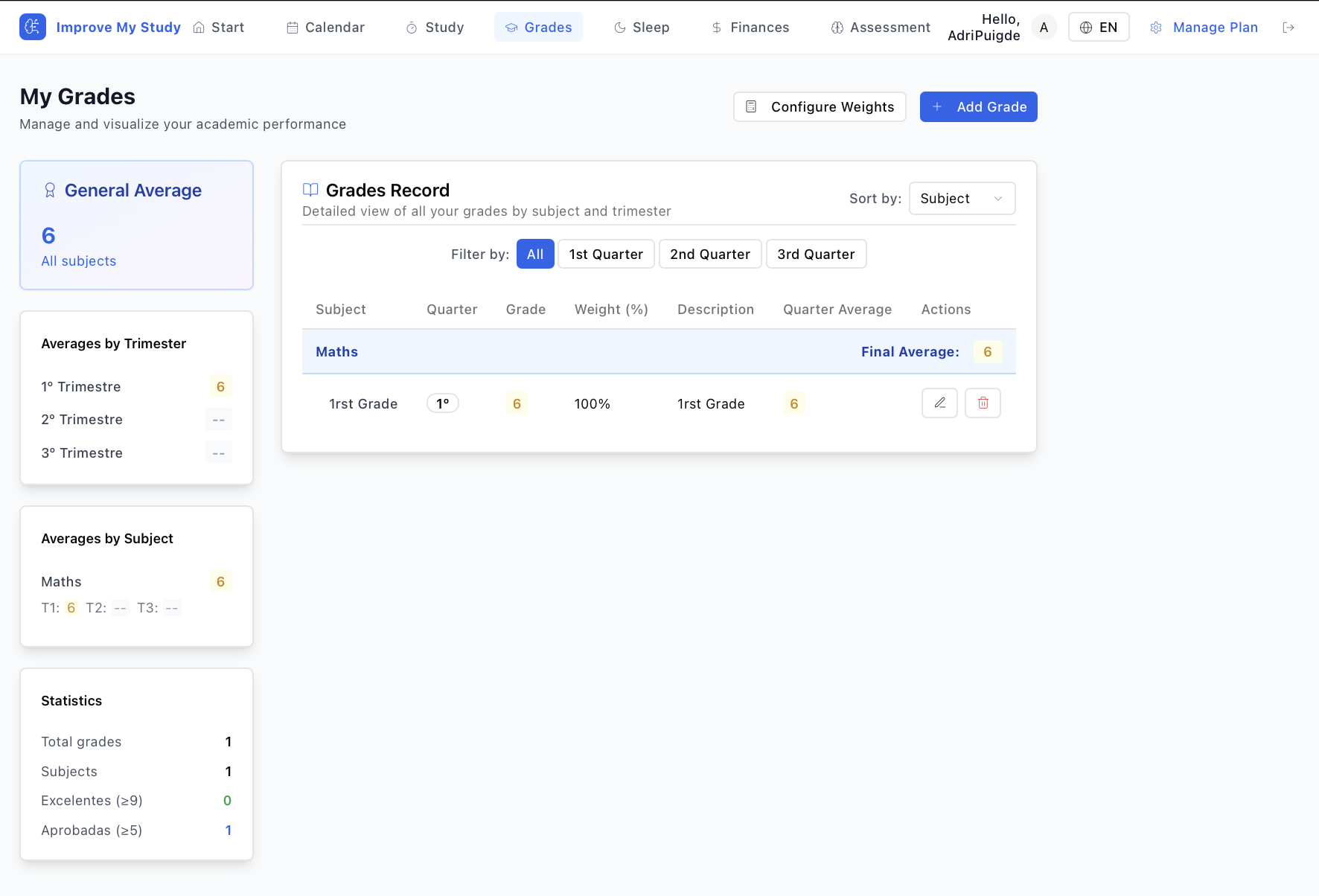Click the Improve My Study brand link
This screenshot has width=1319, height=896.
(118, 28)
